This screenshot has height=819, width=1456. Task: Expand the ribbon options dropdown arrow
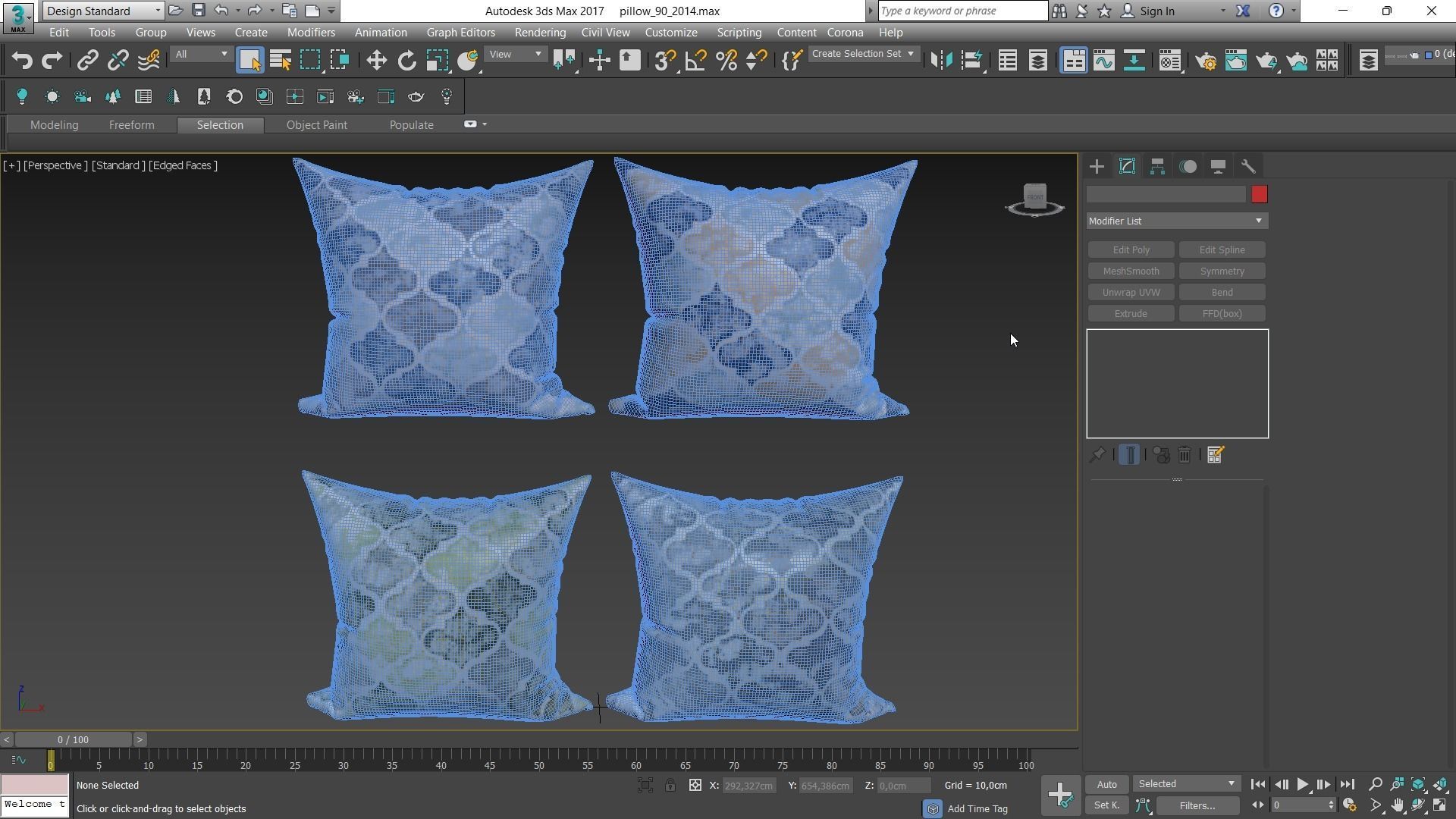485,124
